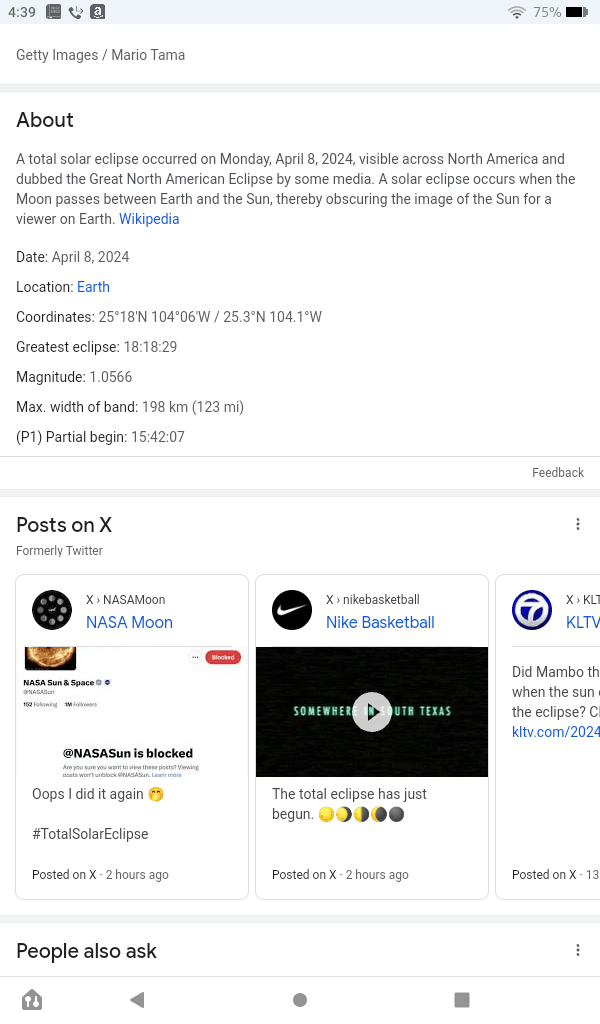
Task: Tap the "Oops I did it again" post text
Action: [x=97, y=794]
